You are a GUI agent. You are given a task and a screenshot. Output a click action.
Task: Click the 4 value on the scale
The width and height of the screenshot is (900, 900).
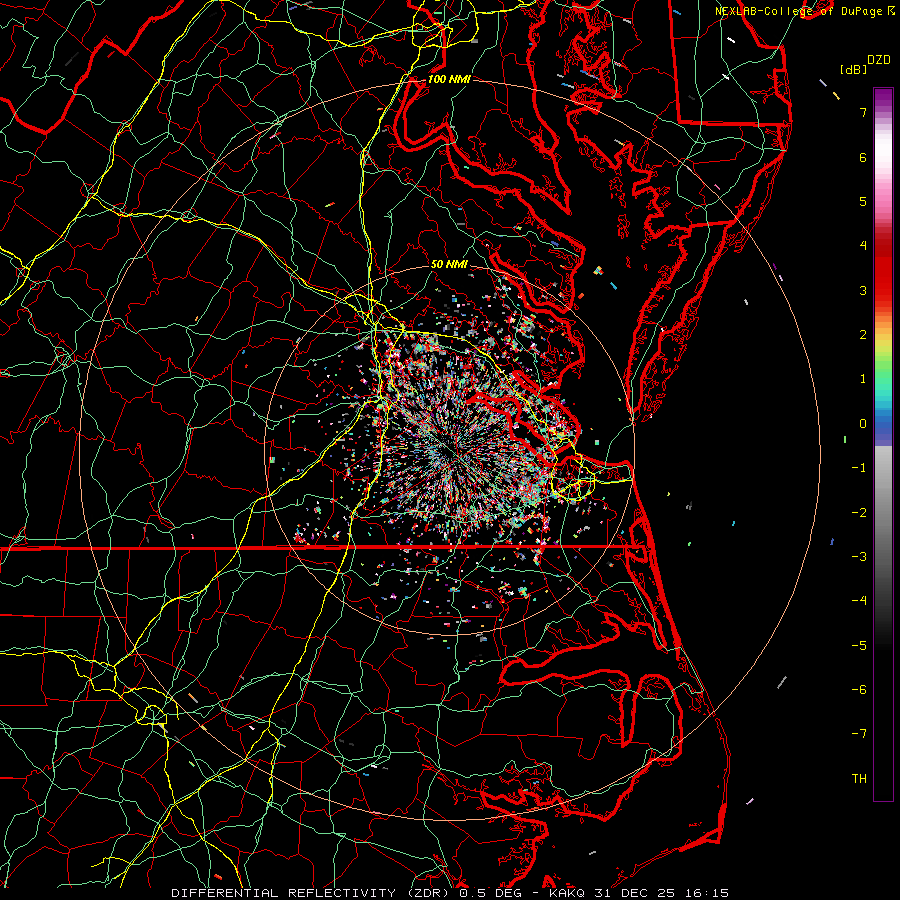click(863, 246)
